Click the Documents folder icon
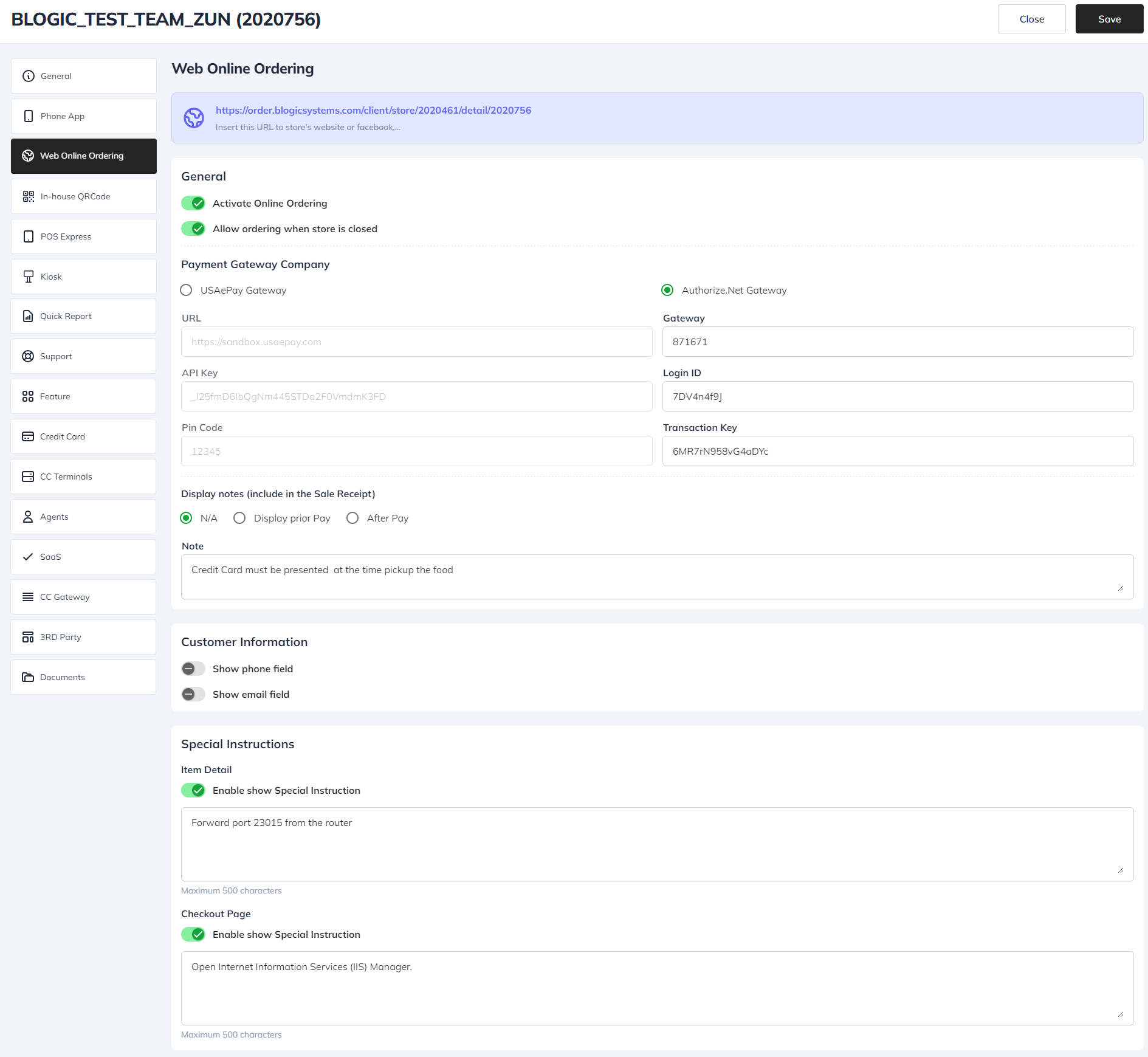 point(28,677)
